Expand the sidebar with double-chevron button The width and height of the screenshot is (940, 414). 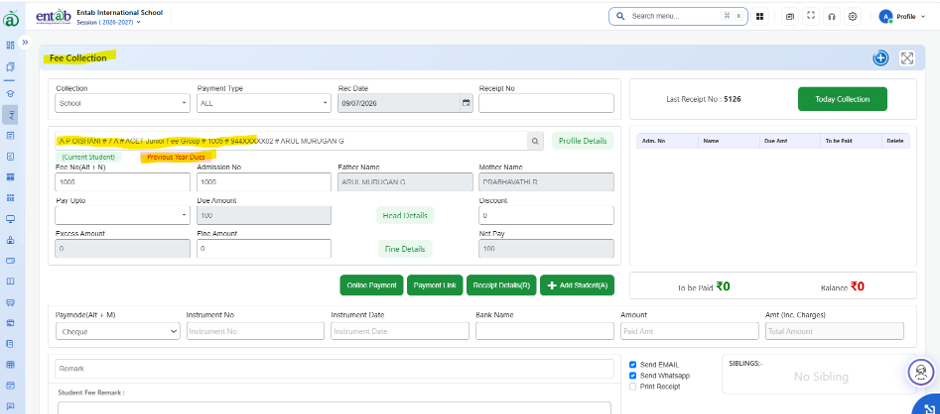click(x=25, y=42)
